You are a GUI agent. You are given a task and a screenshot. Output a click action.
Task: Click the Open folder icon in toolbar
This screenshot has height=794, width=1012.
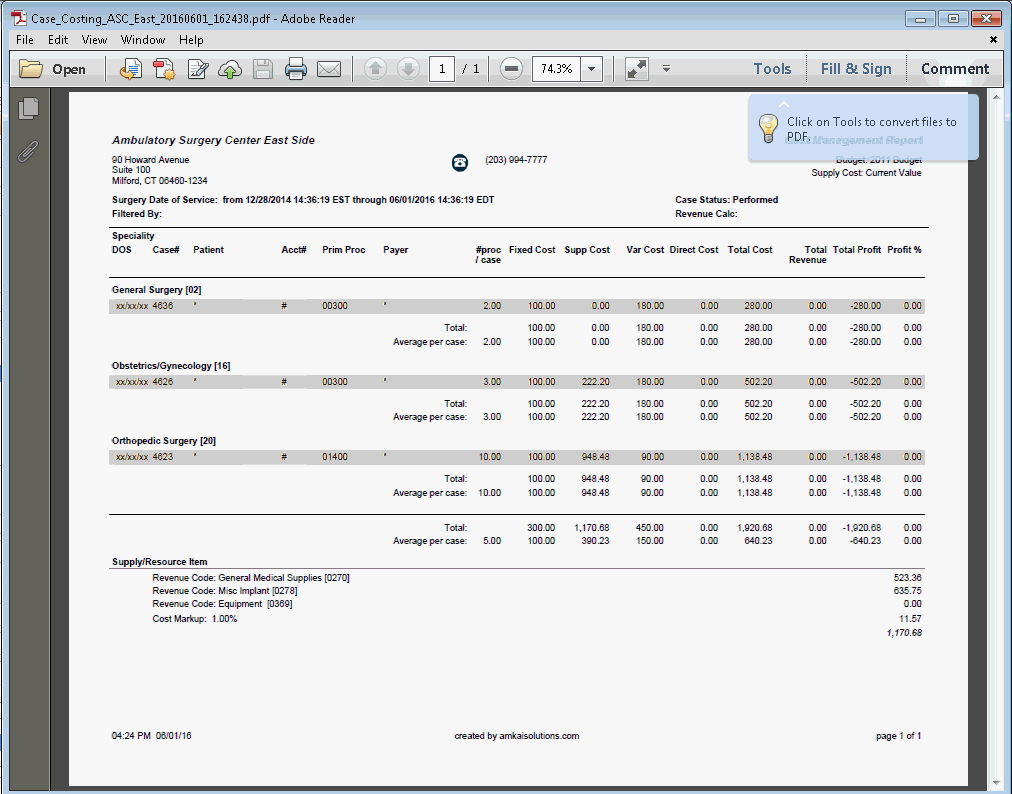click(x=30, y=69)
